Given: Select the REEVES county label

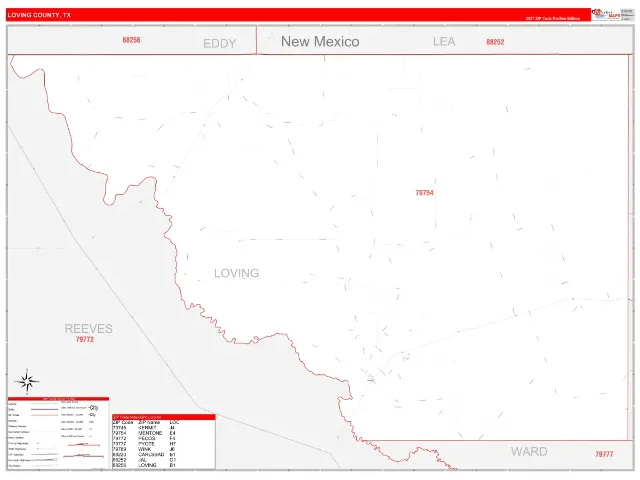Looking at the screenshot, I should pyautogui.click(x=89, y=329).
